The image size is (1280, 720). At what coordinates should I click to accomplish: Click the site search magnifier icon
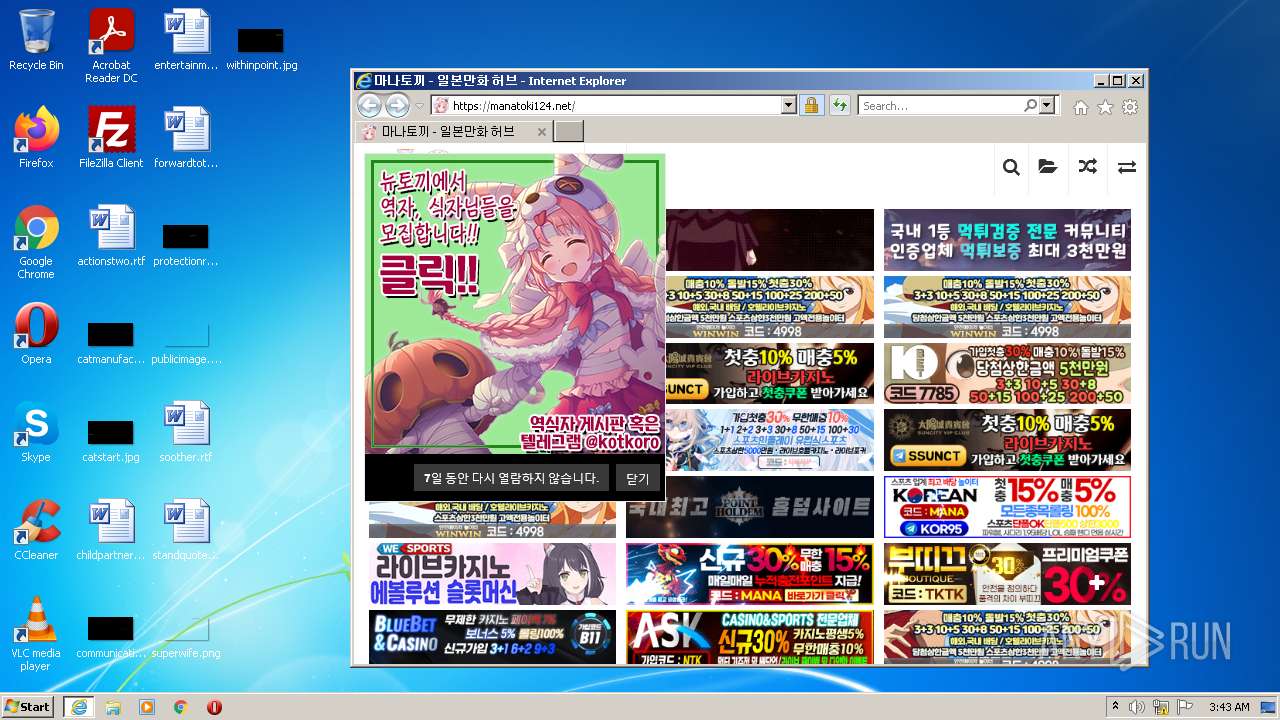point(1011,167)
